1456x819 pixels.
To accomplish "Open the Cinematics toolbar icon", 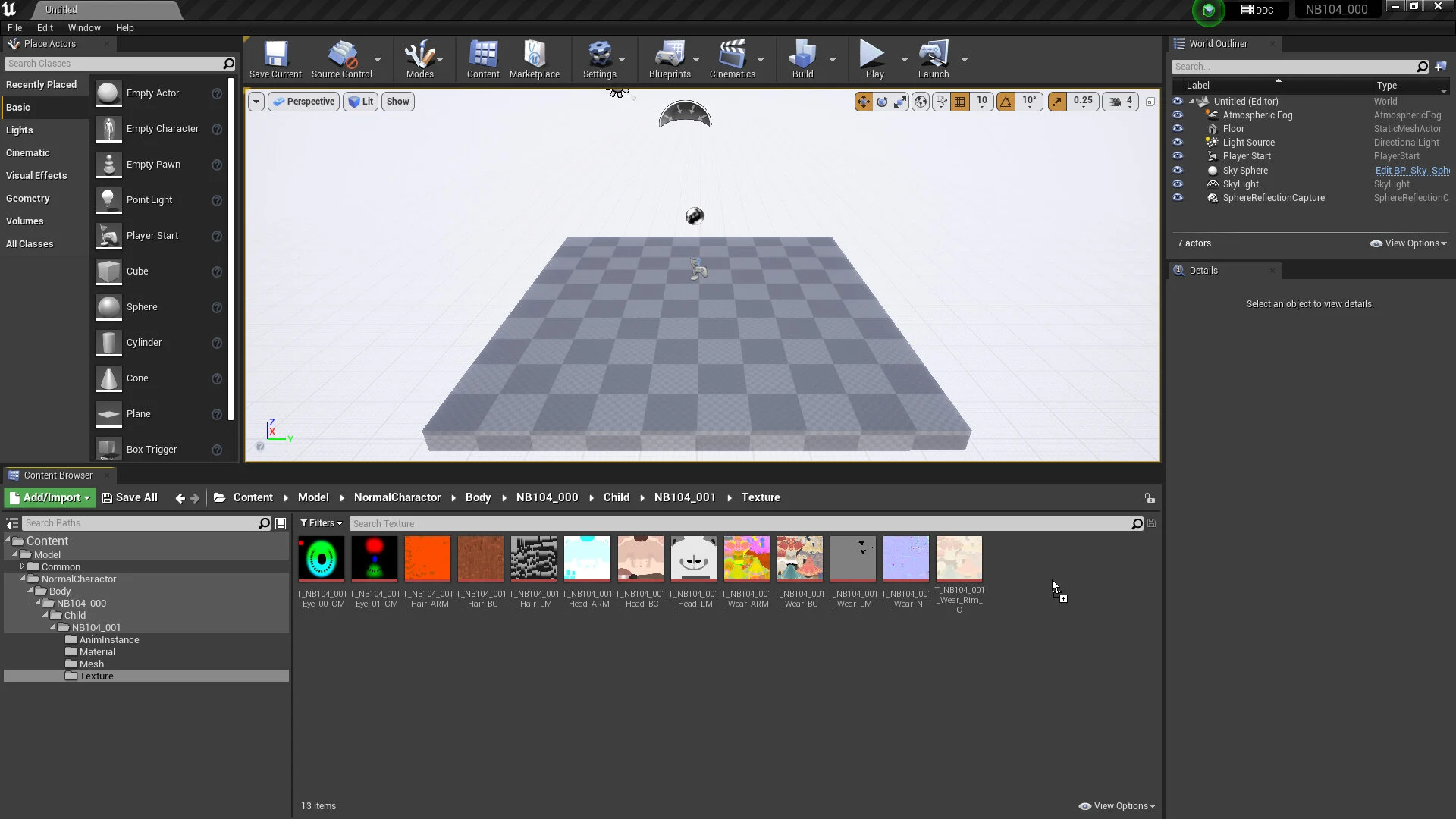I will coord(732,59).
